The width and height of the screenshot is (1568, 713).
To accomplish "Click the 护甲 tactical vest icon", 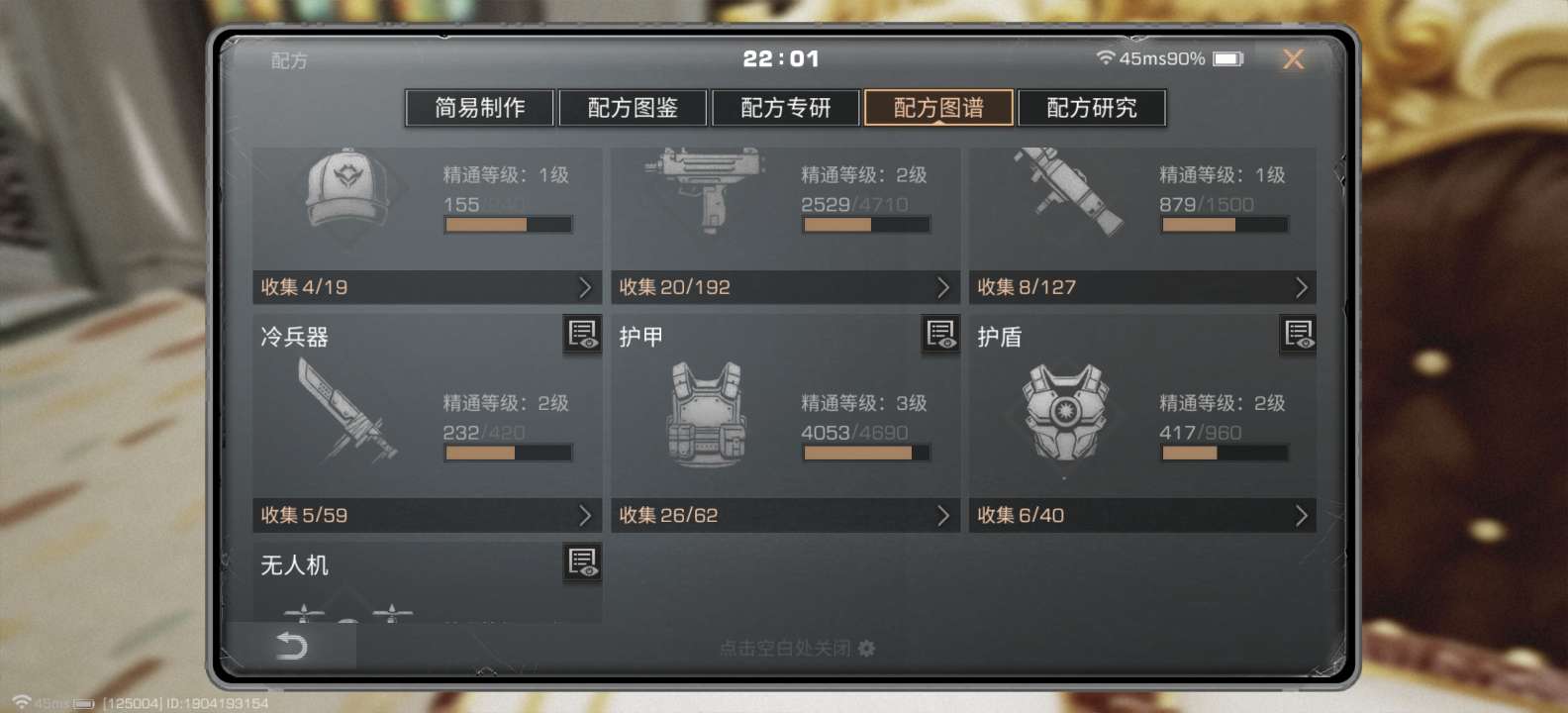I will [x=706, y=415].
